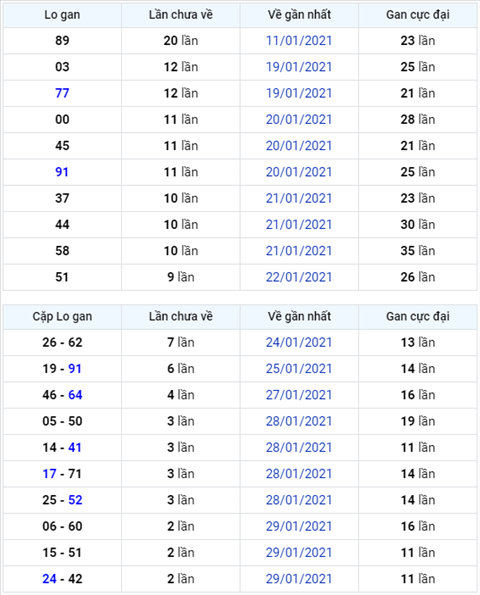Select '16 lần' in row 06 - 60
The width and height of the screenshot is (480, 595).
coord(418,526)
